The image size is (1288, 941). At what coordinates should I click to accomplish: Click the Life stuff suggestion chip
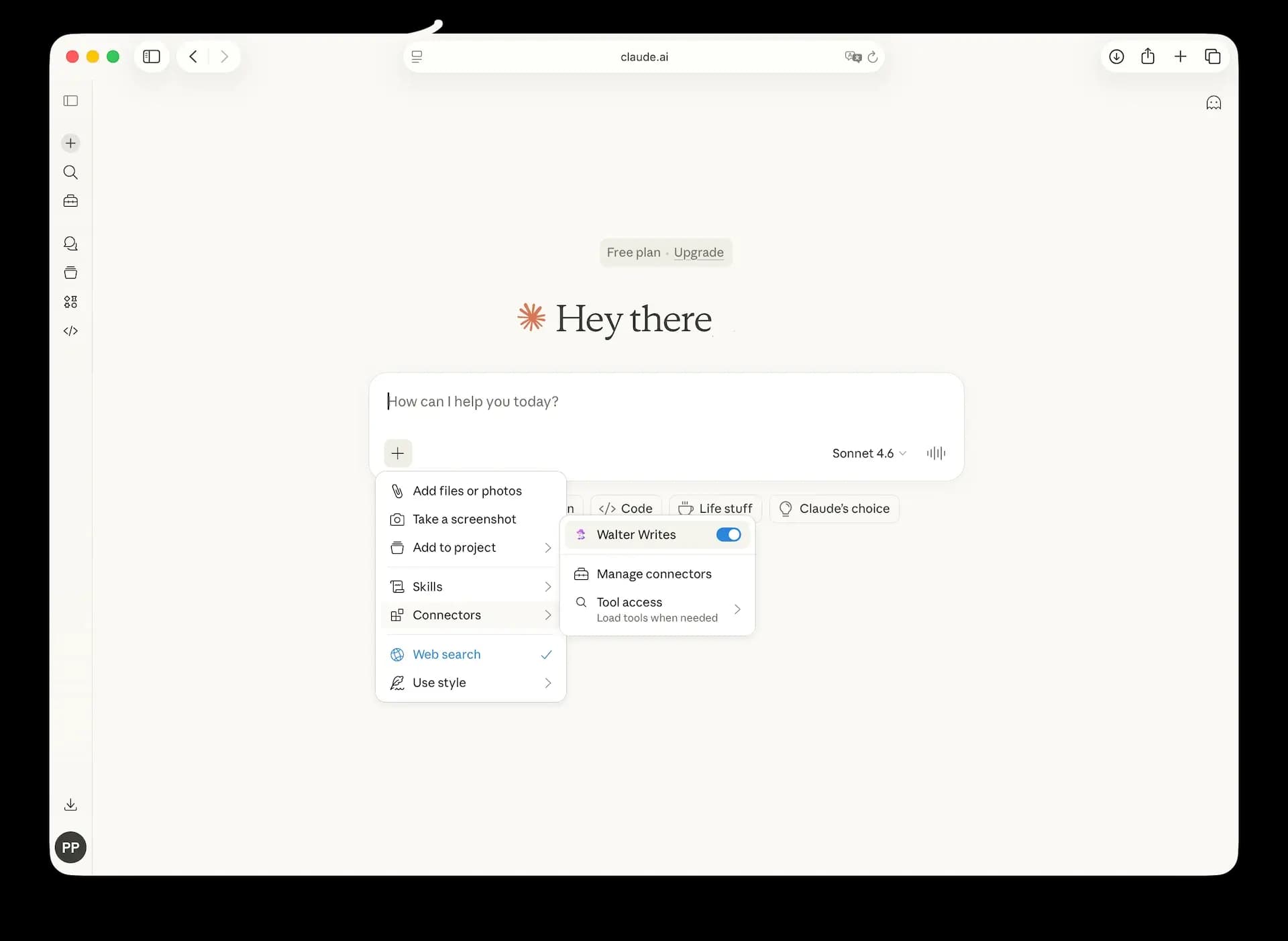[716, 509]
